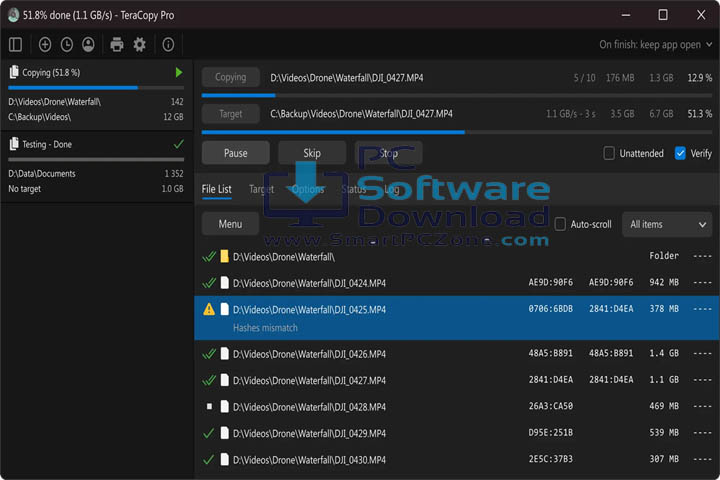Click the Copying job progress bar in sidebar
This screenshot has height=480, width=720.
click(96, 87)
